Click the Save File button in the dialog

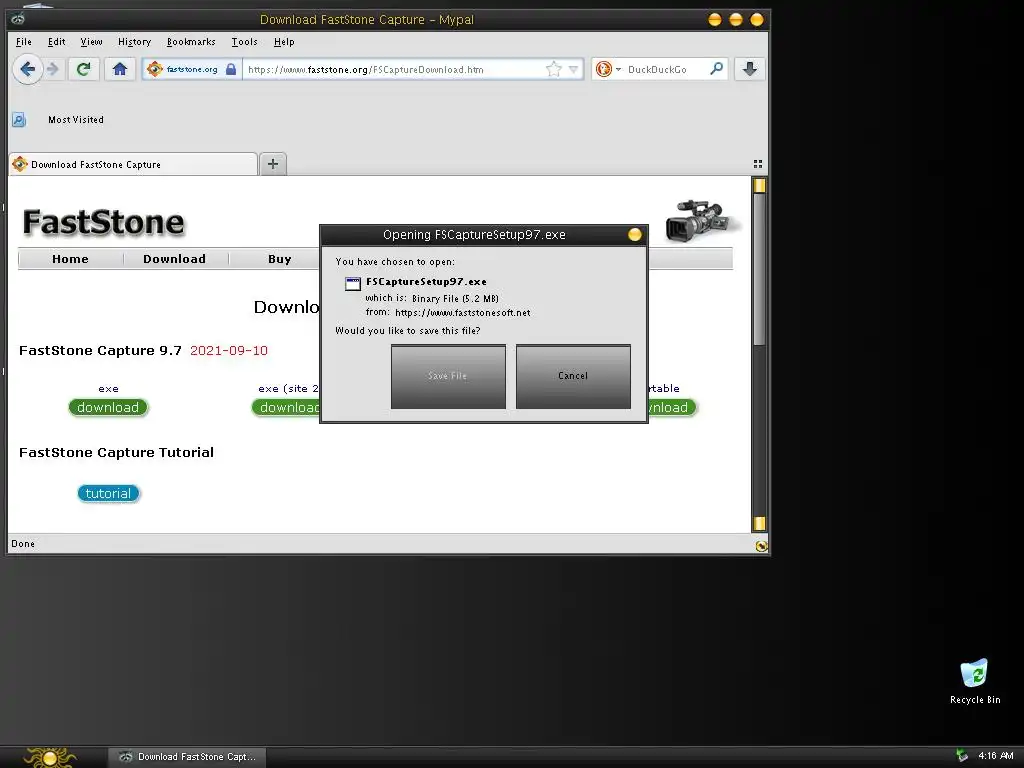pyautogui.click(x=448, y=376)
